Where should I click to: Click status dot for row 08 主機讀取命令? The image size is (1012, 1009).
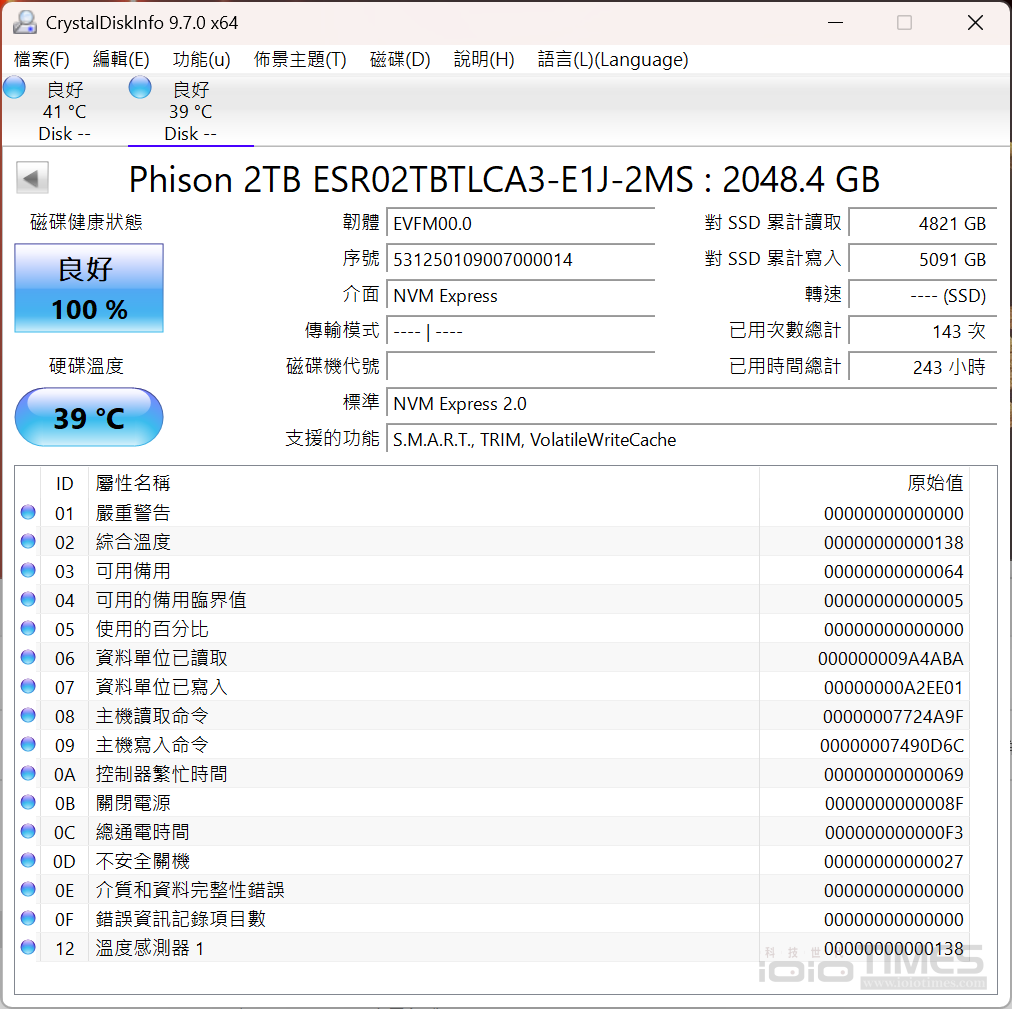pos(28,716)
